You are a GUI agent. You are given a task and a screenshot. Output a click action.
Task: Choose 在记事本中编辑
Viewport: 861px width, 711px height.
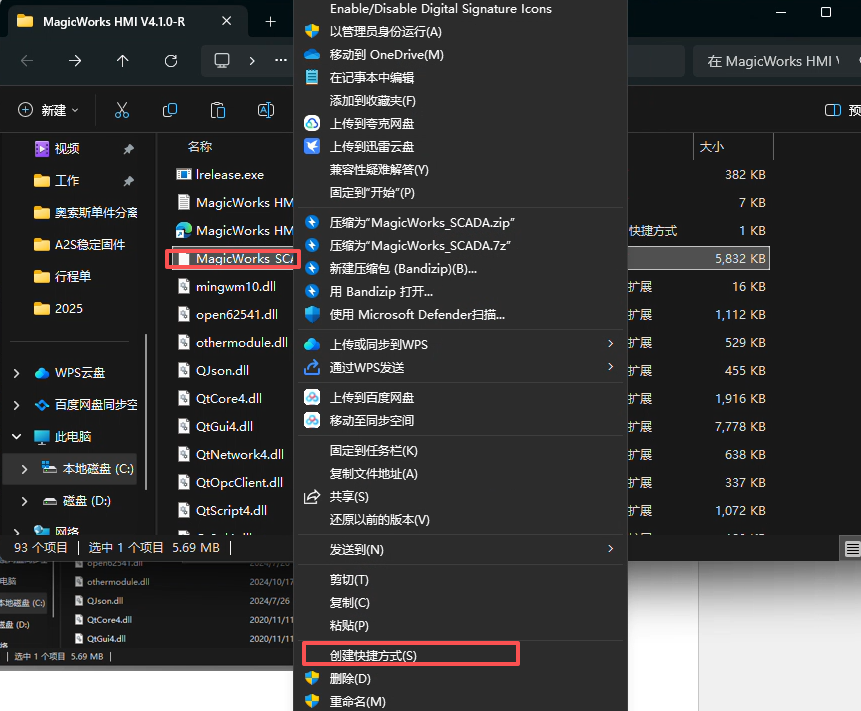coord(460,77)
